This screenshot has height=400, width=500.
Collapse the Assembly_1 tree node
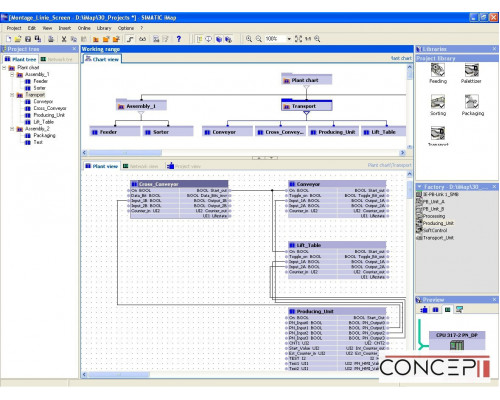[12, 74]
